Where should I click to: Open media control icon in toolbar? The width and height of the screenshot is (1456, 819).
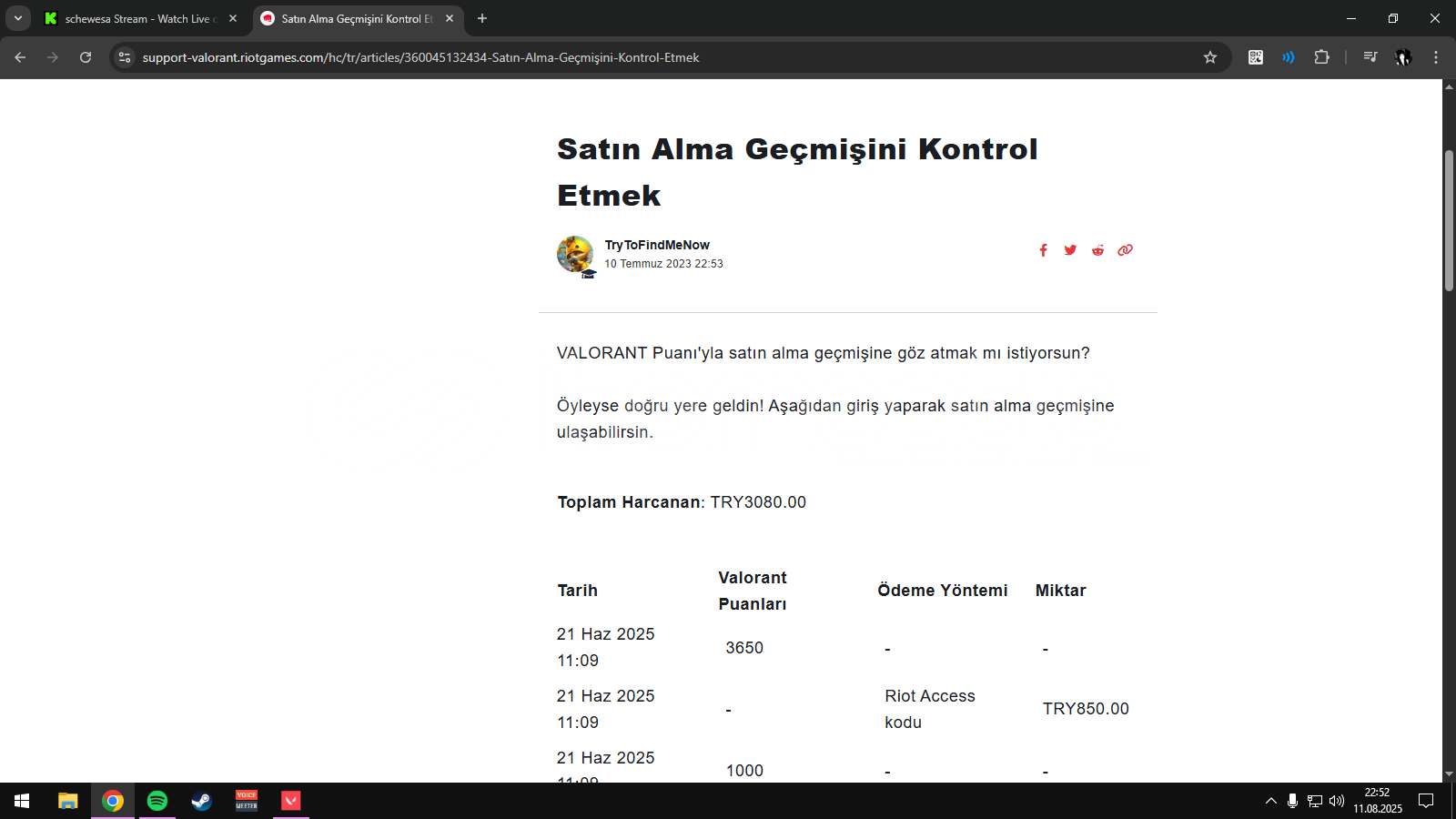point(1370,57)
